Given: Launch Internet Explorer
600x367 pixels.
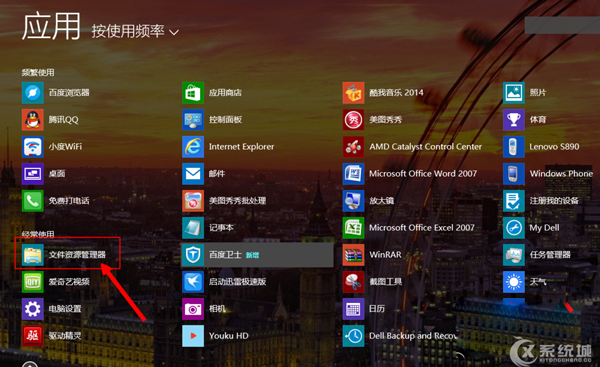Looking at the screenshot, I should tap(228, 147).
